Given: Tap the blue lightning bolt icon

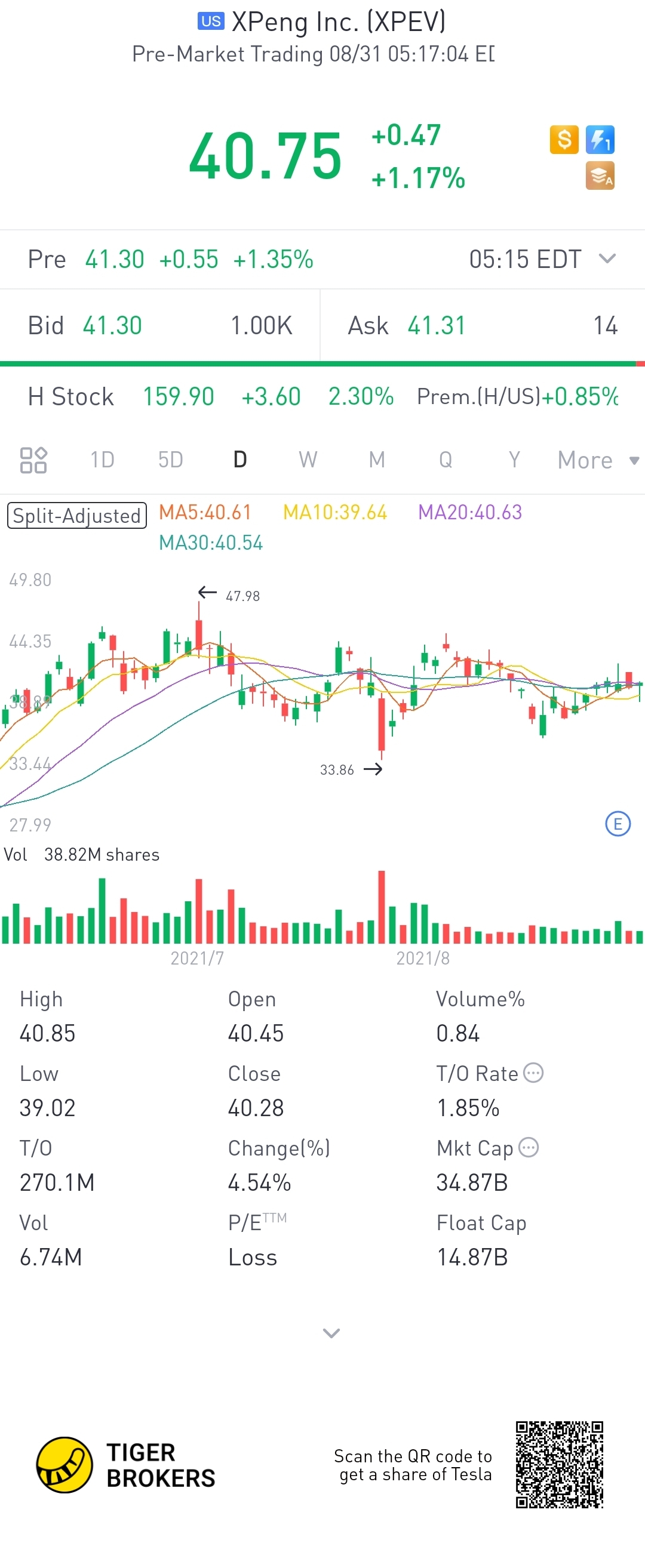Looking at the screenshot, I should 600,140.
